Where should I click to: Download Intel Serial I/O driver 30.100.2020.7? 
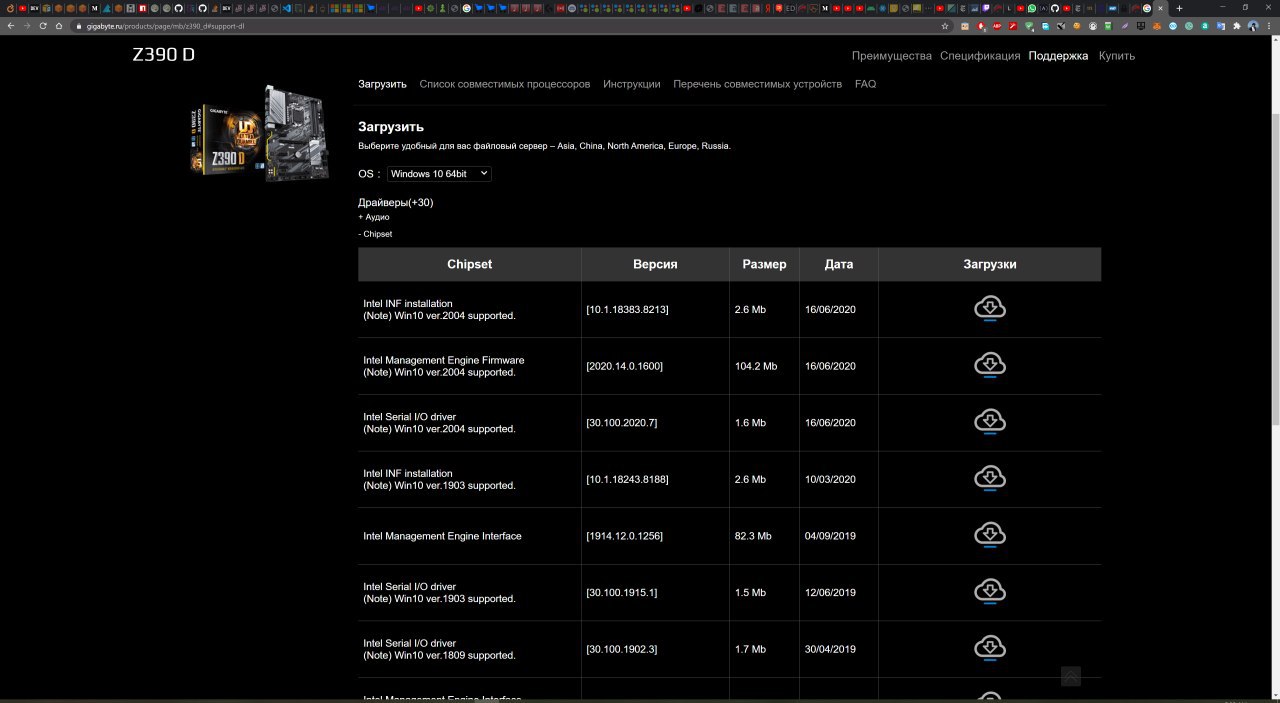(x=989, y=422)
